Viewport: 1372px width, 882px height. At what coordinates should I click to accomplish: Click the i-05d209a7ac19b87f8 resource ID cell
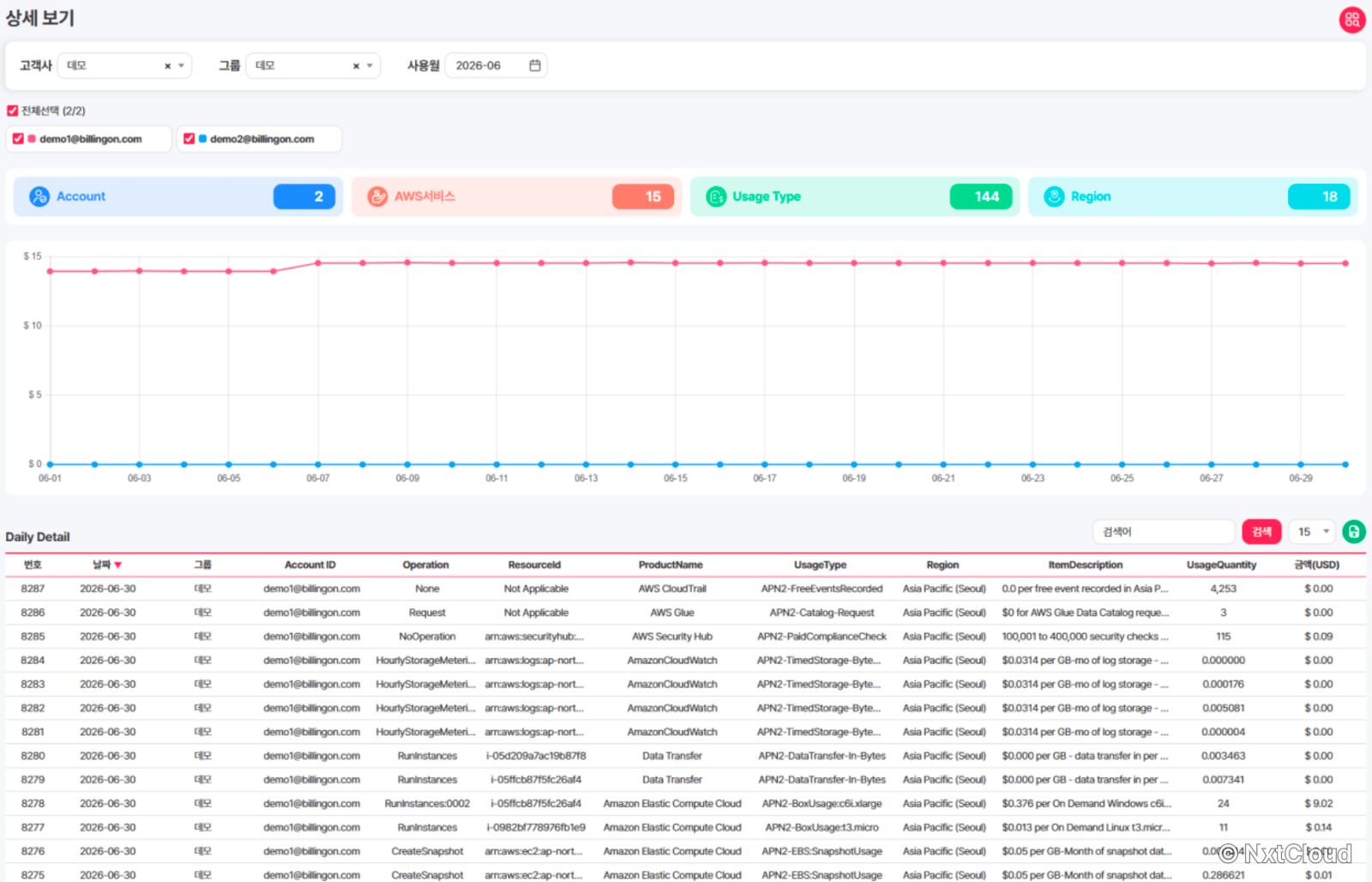coord(536,757)
